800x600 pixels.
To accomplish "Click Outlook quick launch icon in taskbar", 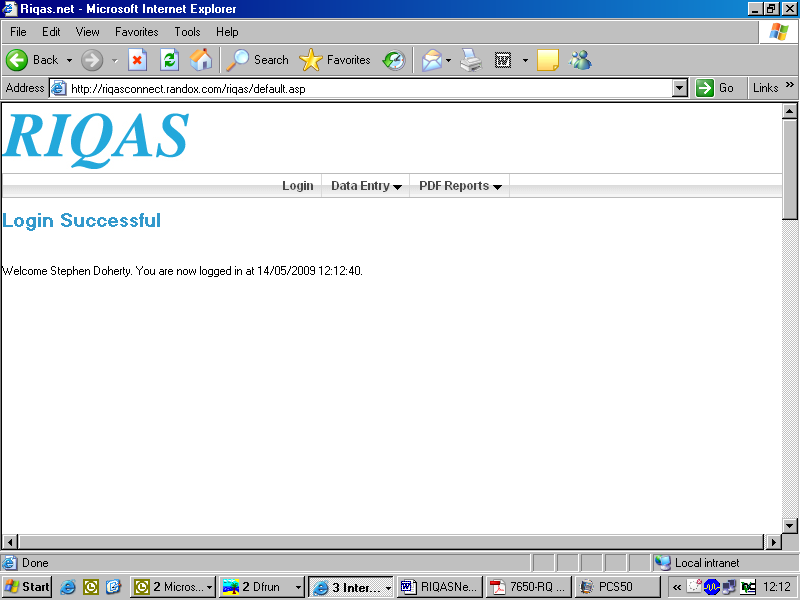I will [90, 587].
